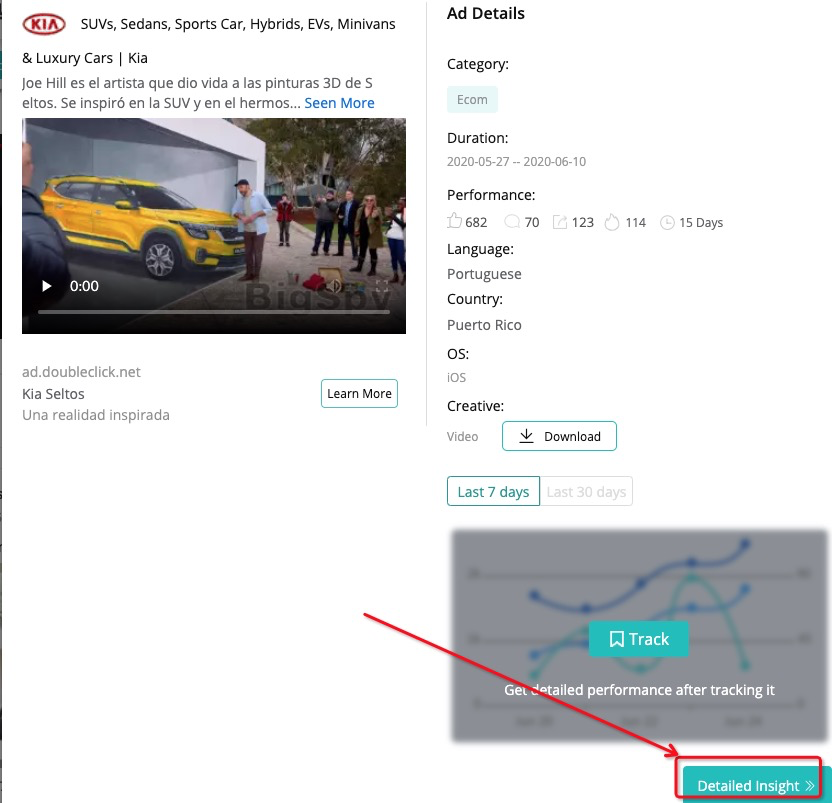Click the Learn More button
Image resolution: width=837 pixels, height=803 pixels.
(x=359, y=393)
